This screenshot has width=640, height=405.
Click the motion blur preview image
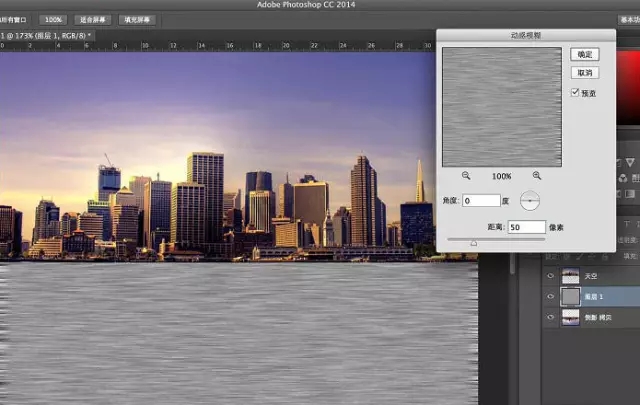coord(502,107)
